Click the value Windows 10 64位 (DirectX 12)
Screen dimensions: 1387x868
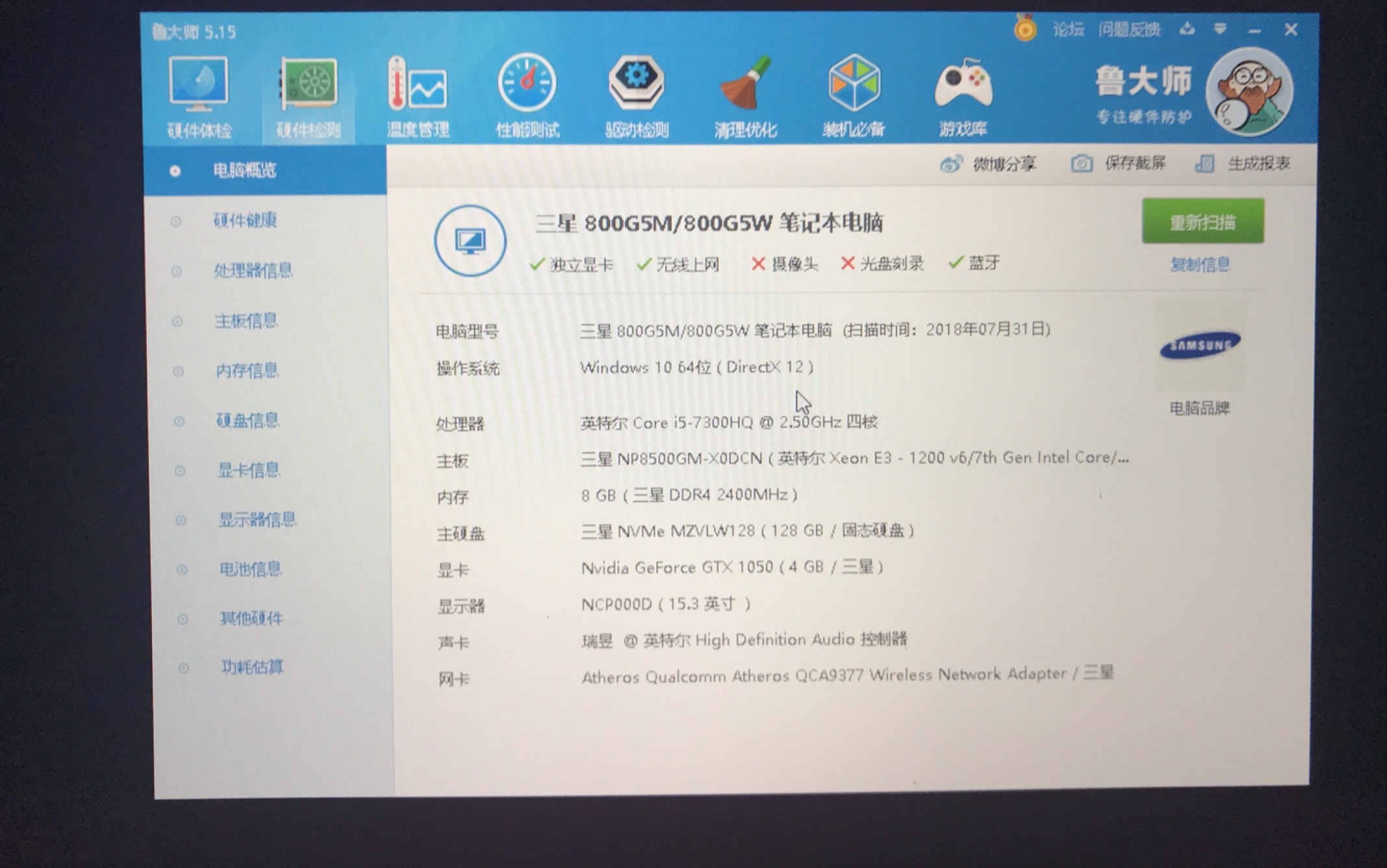click(696, 367)
